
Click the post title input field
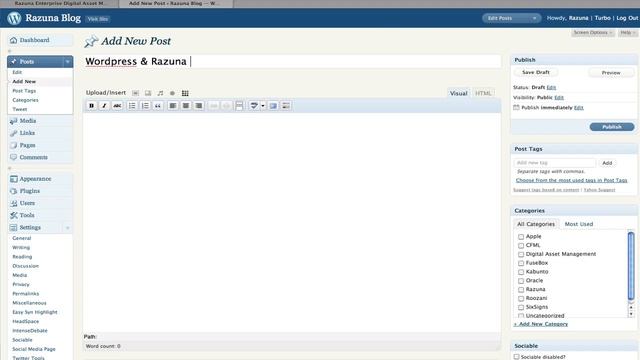pos(292,62)
